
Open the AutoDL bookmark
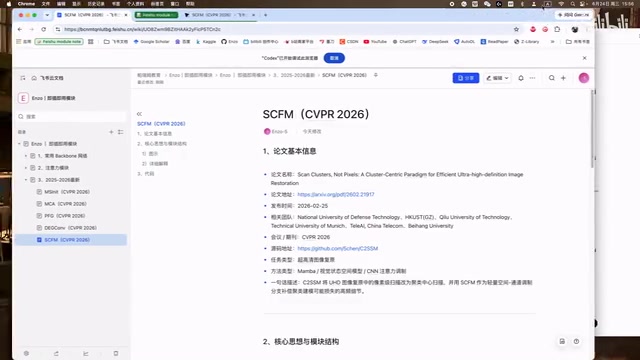click(x=464, y=42)
